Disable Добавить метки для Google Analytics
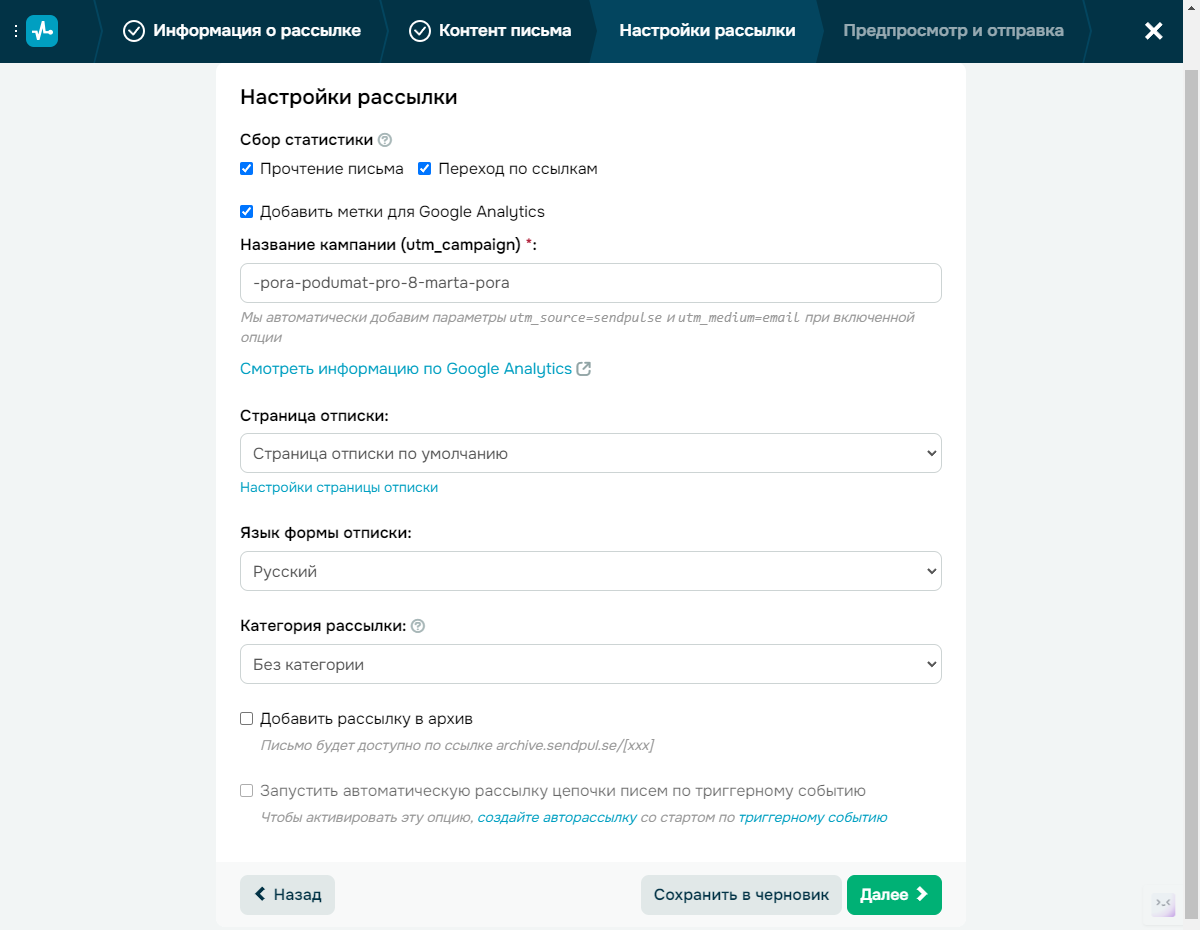1200x930 pixels. (247, 212)
